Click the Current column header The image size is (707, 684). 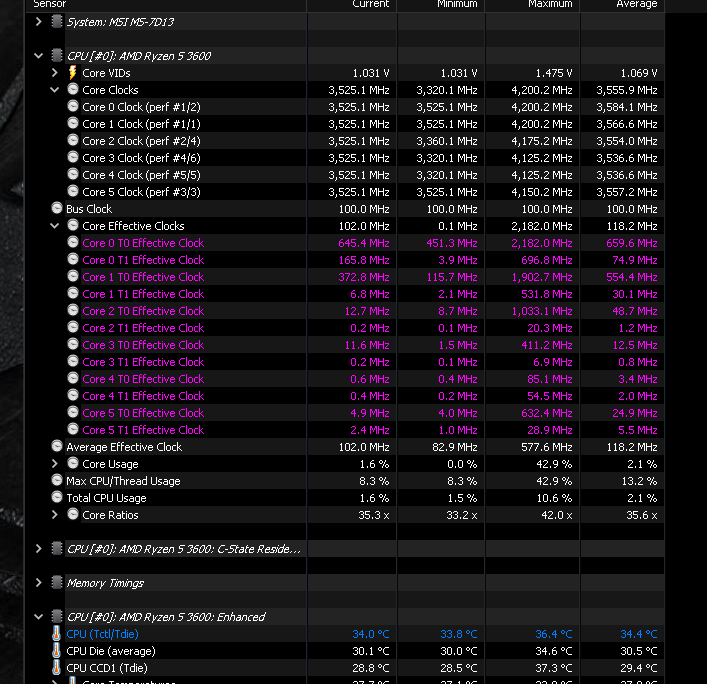pyautogui.click(x=370, y=4)
